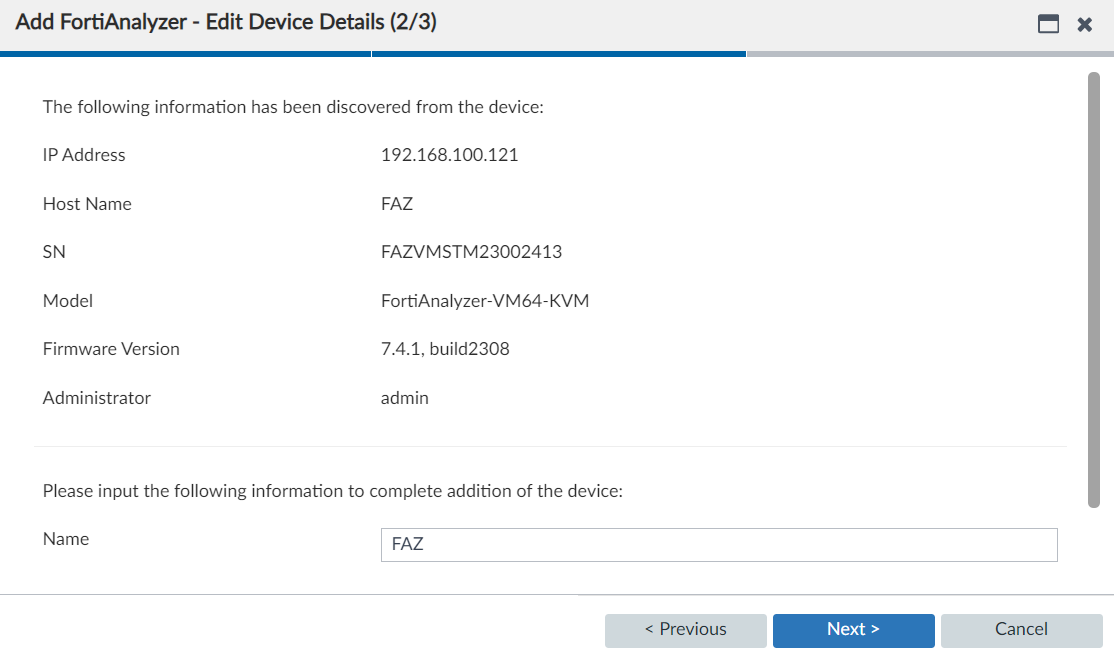
Task: Click the Administrator value admin
Action: tap(404, 397)
